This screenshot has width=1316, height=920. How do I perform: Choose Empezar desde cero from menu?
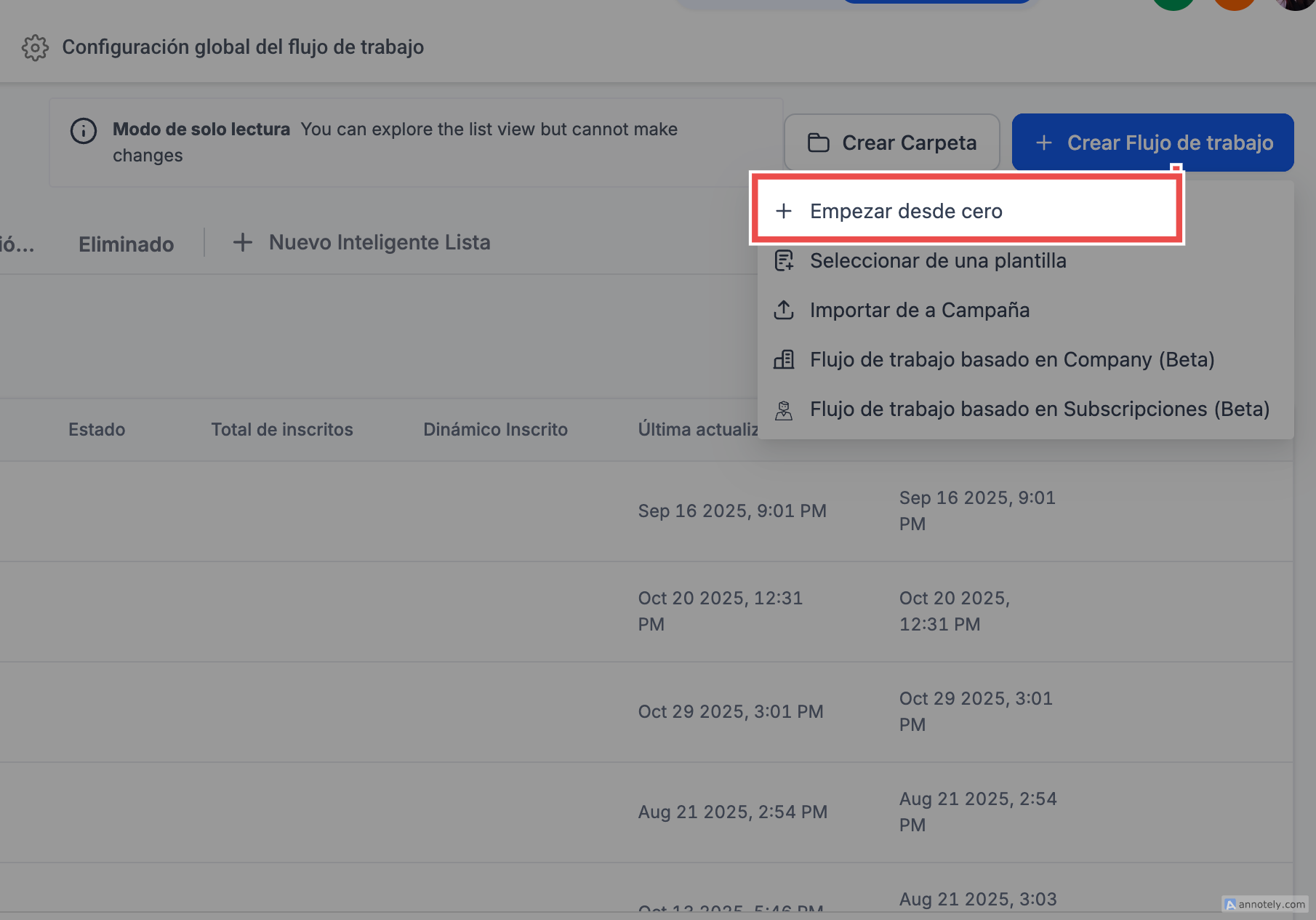(x=906, y=212)
